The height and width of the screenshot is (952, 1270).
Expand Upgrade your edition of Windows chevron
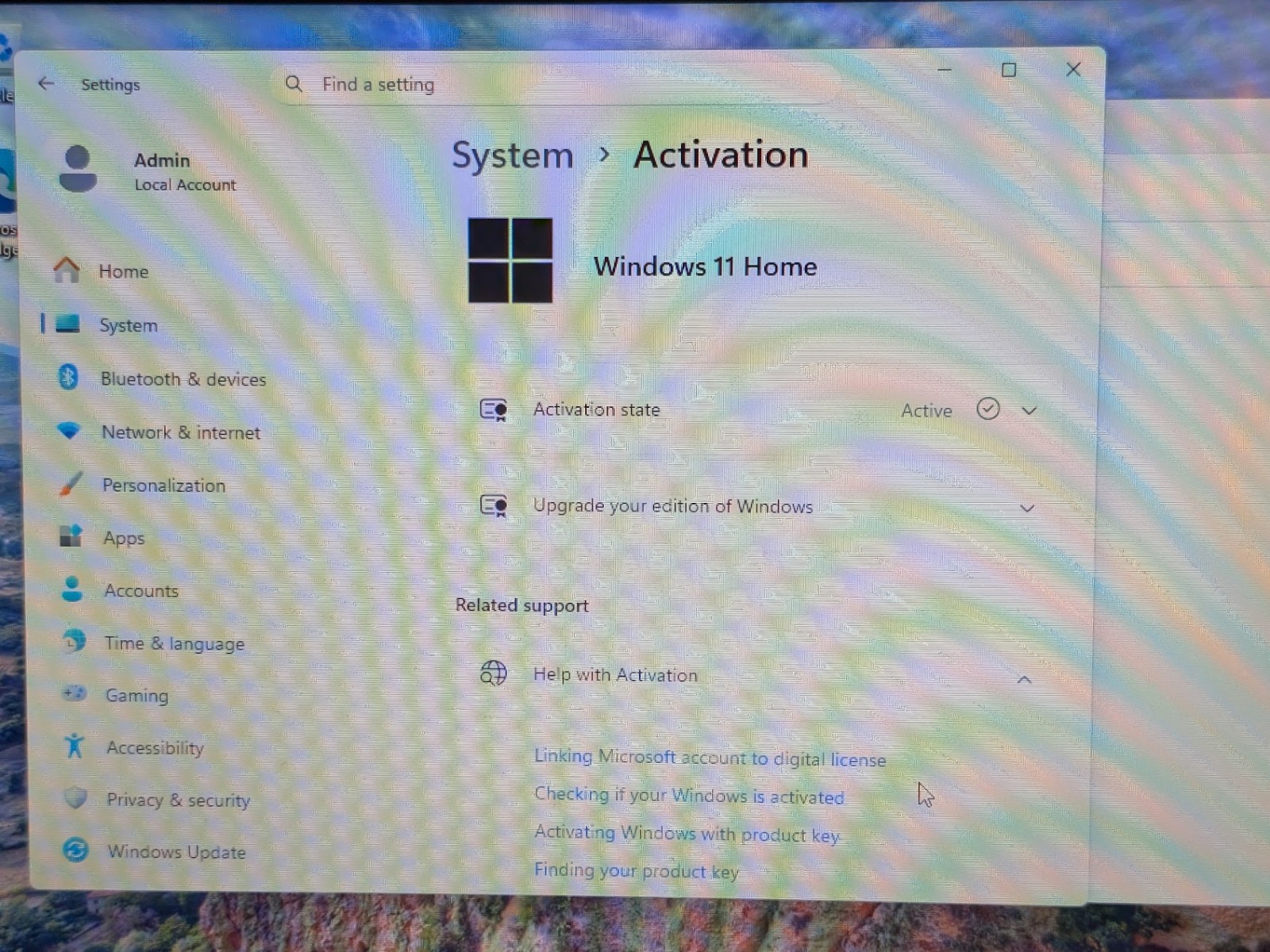tap(1027, 508)
